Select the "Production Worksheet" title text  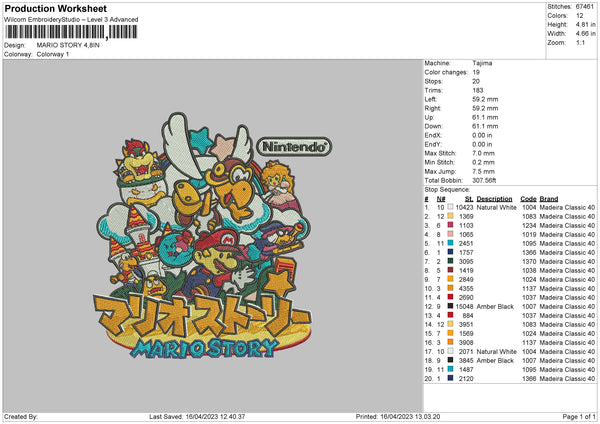[55, 8]
